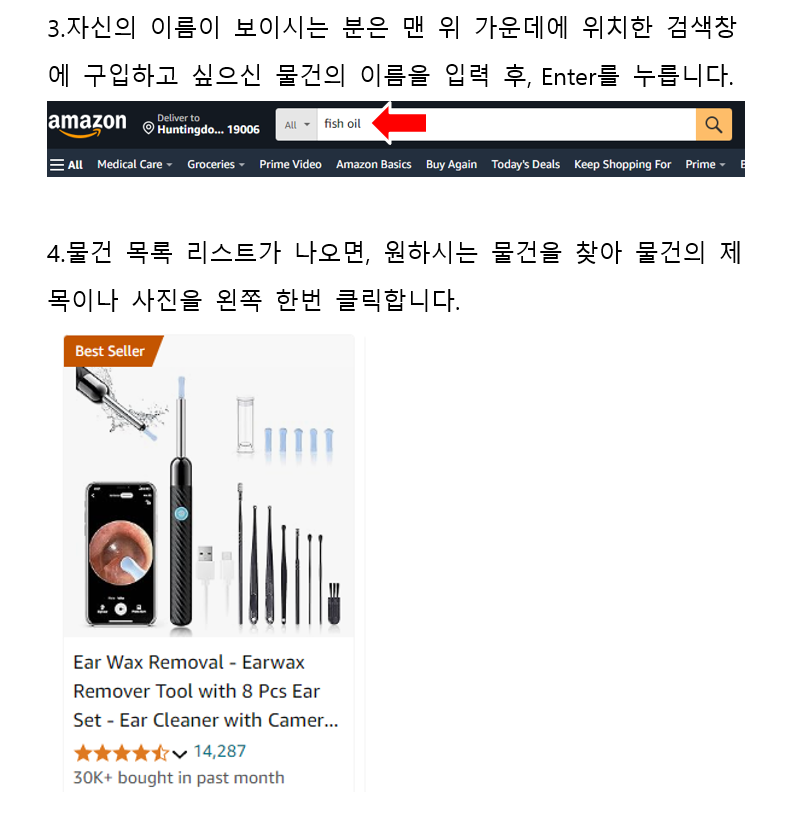This screenshot has height=832, width=791.
Task: Open the hamburger All menu icon
Action: (57, 164)
